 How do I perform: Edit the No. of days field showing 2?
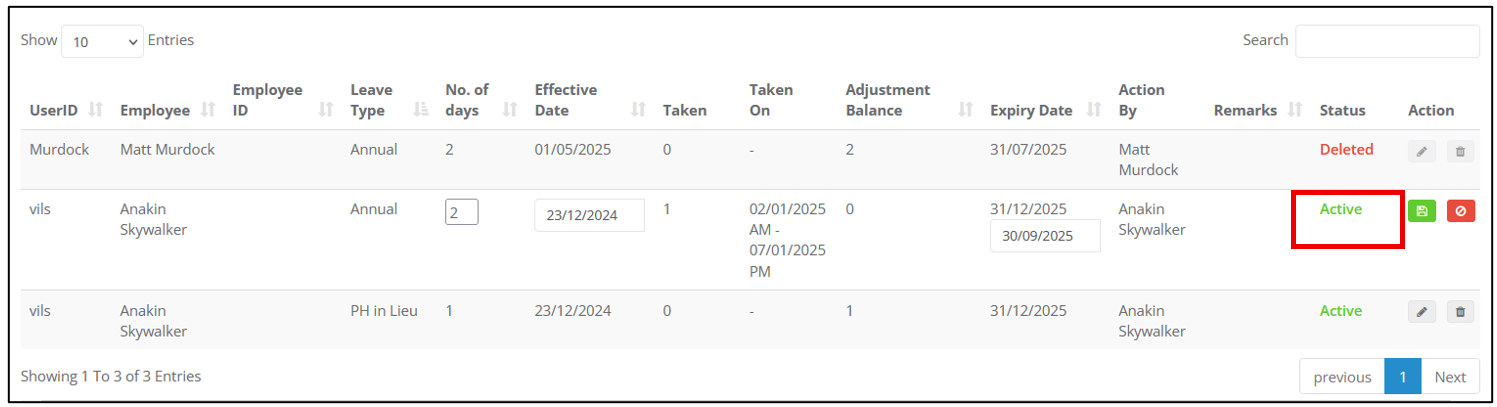pos(461,212)
